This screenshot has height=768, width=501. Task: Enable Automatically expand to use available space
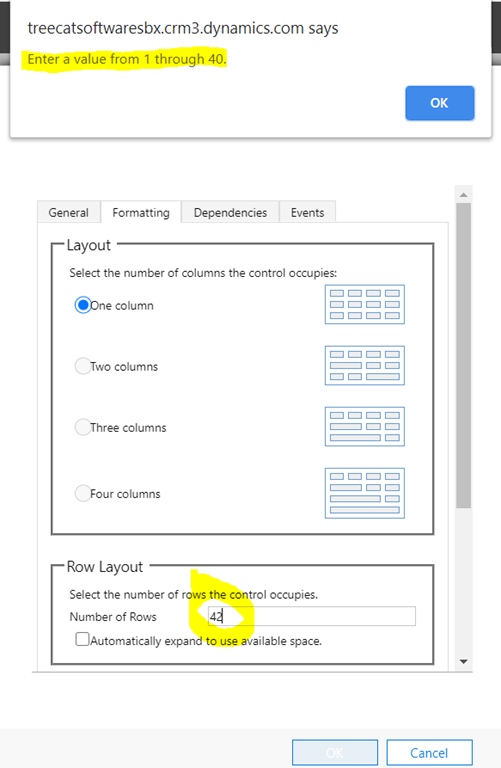[82, 639]
